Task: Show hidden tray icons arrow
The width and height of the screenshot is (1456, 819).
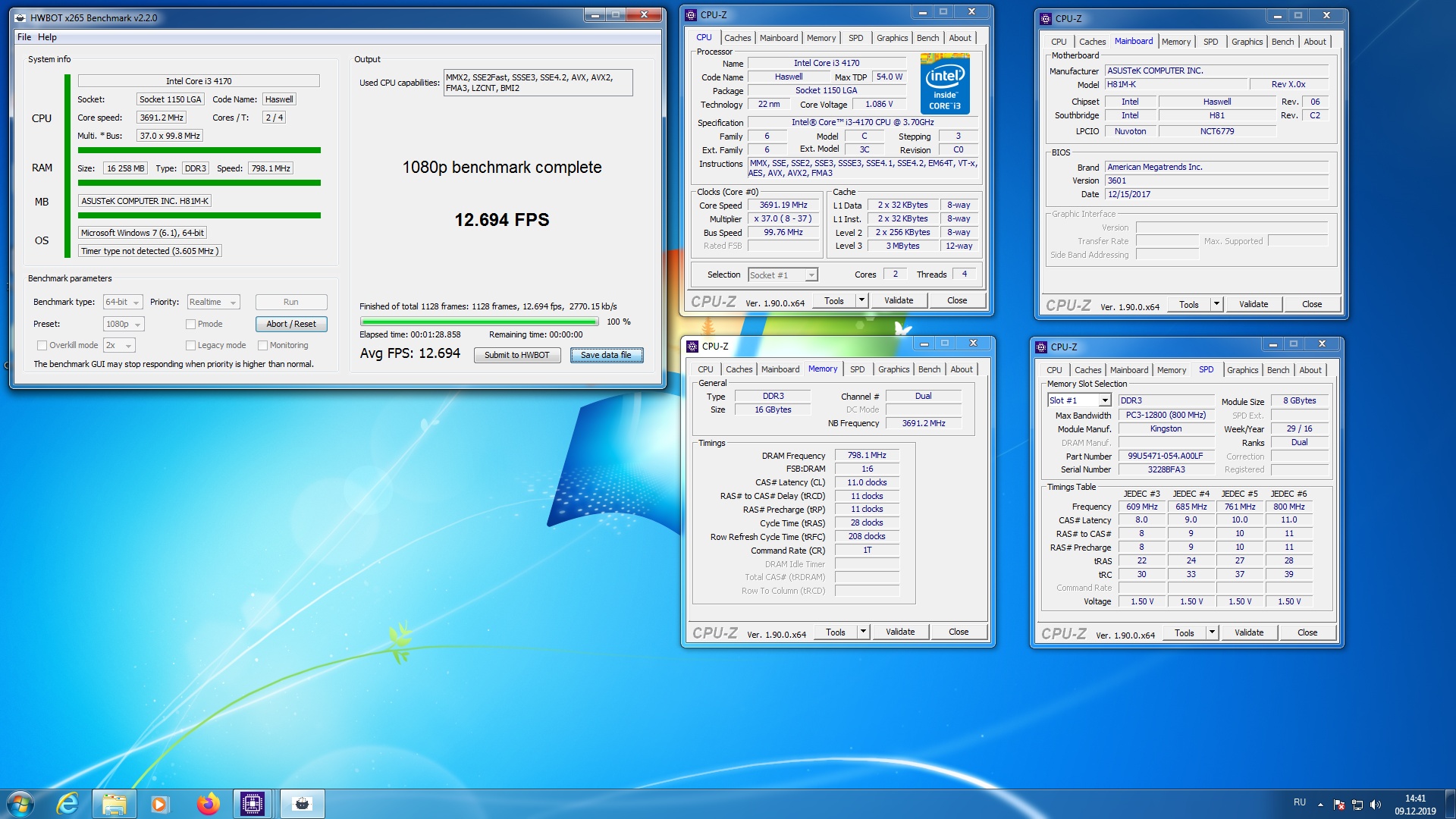Action: click(1320, 805)
